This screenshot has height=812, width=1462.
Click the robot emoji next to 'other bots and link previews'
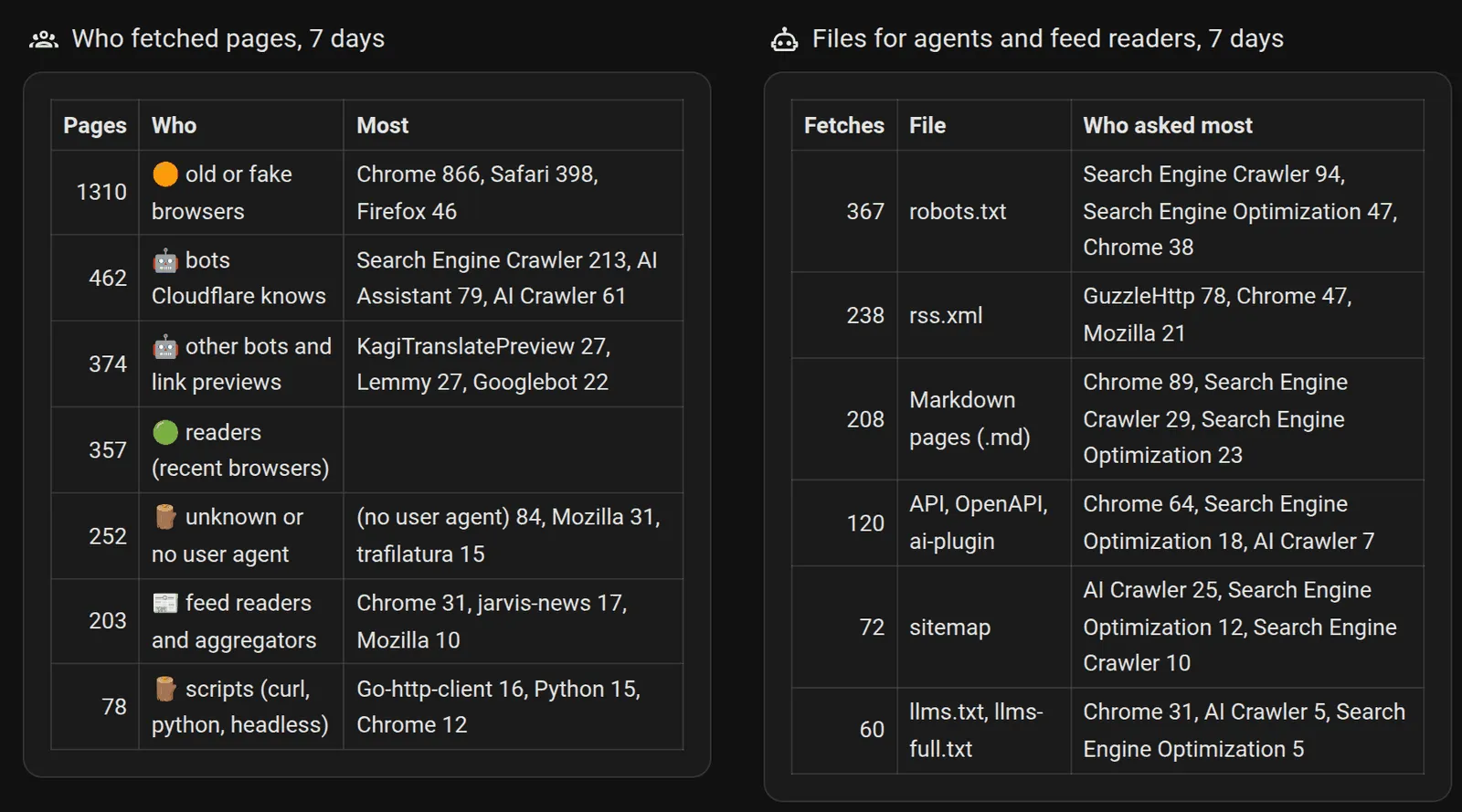165,346
